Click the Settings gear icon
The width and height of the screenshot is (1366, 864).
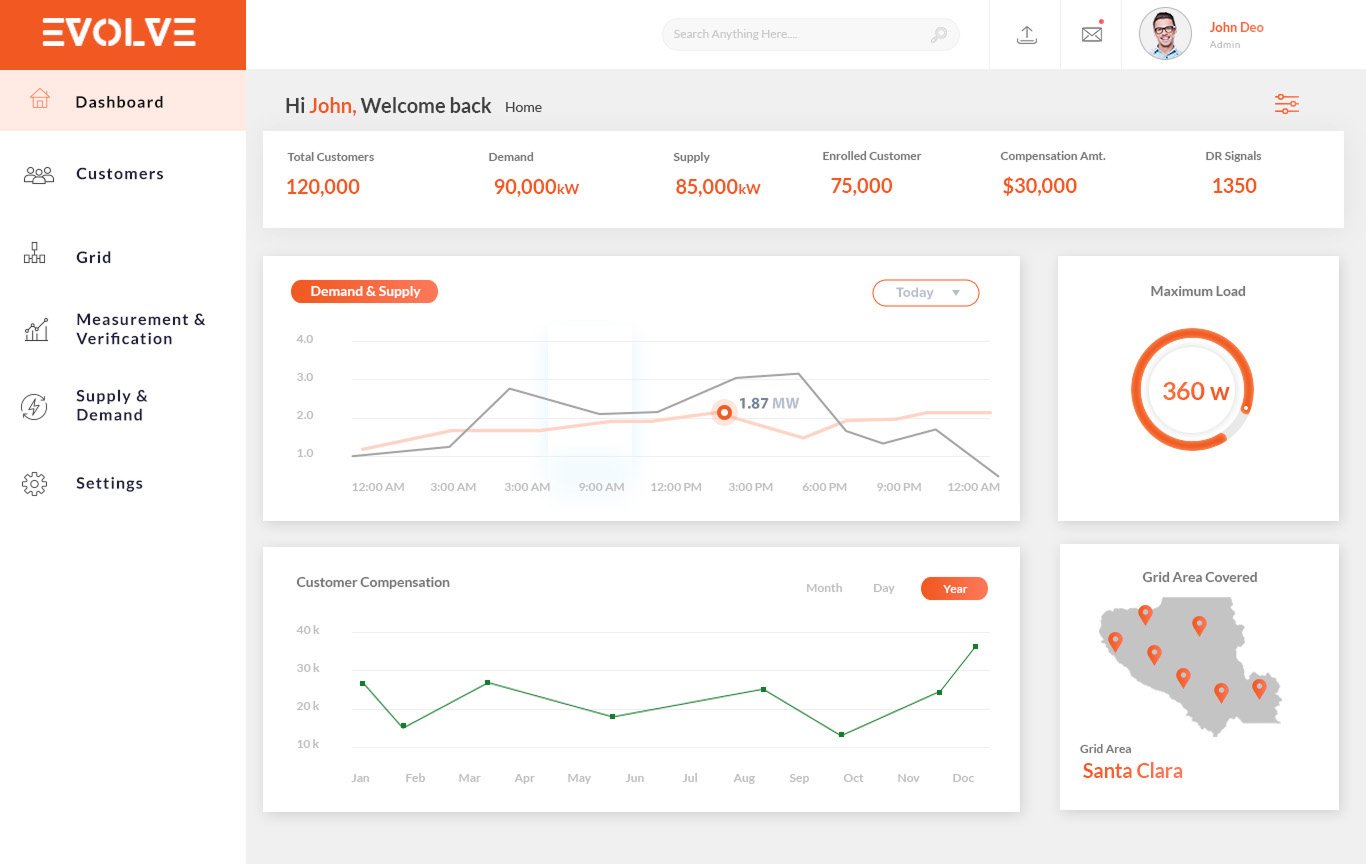34,484
